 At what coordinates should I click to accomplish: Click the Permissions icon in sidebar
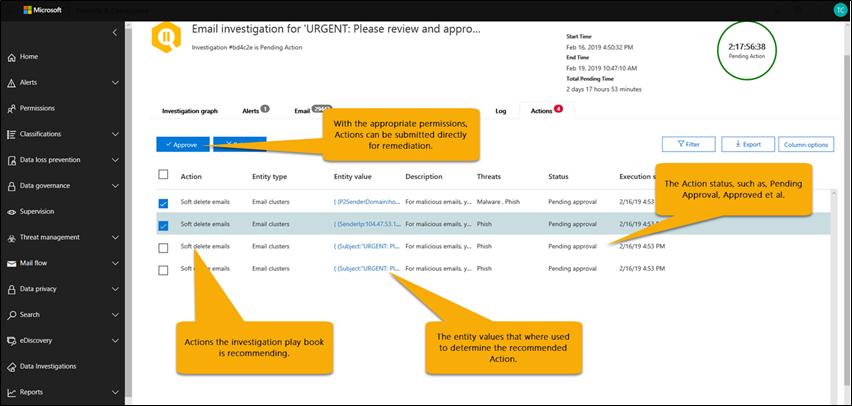point(11,108)
